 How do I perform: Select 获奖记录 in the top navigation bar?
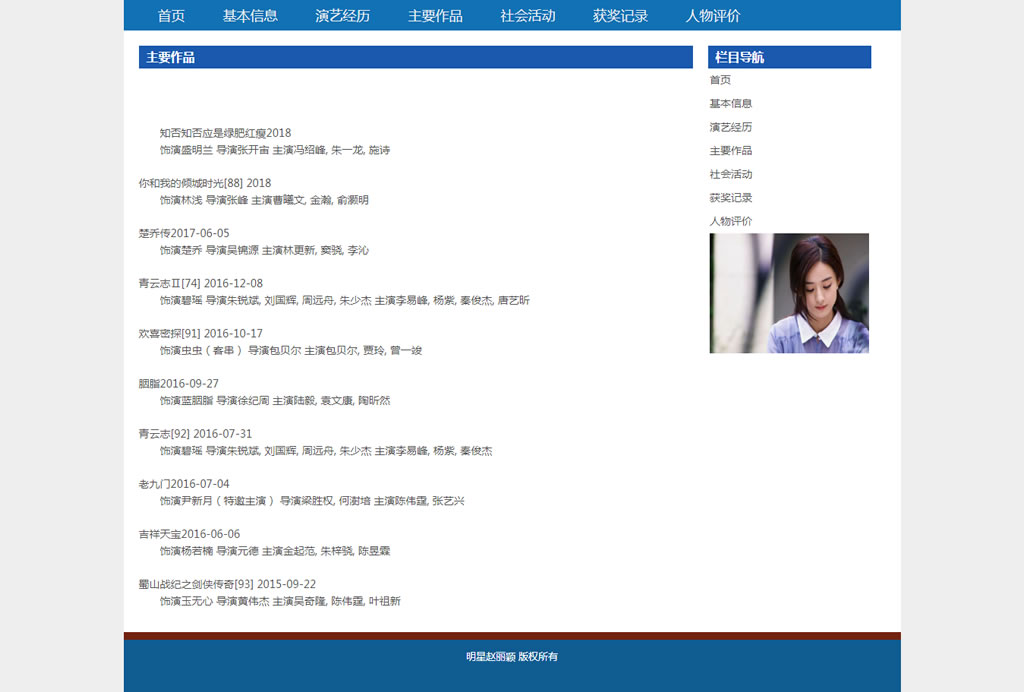click(x=620, y=16)
